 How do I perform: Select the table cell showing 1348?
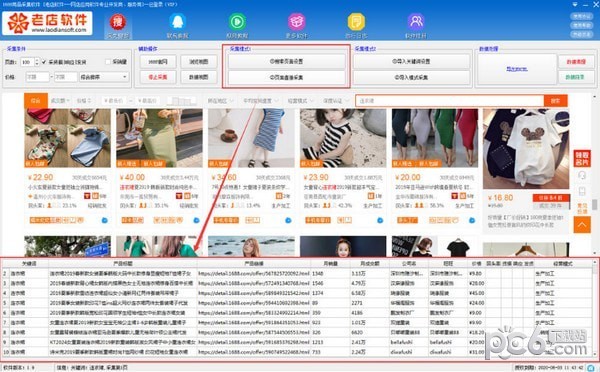pos(330,274)
